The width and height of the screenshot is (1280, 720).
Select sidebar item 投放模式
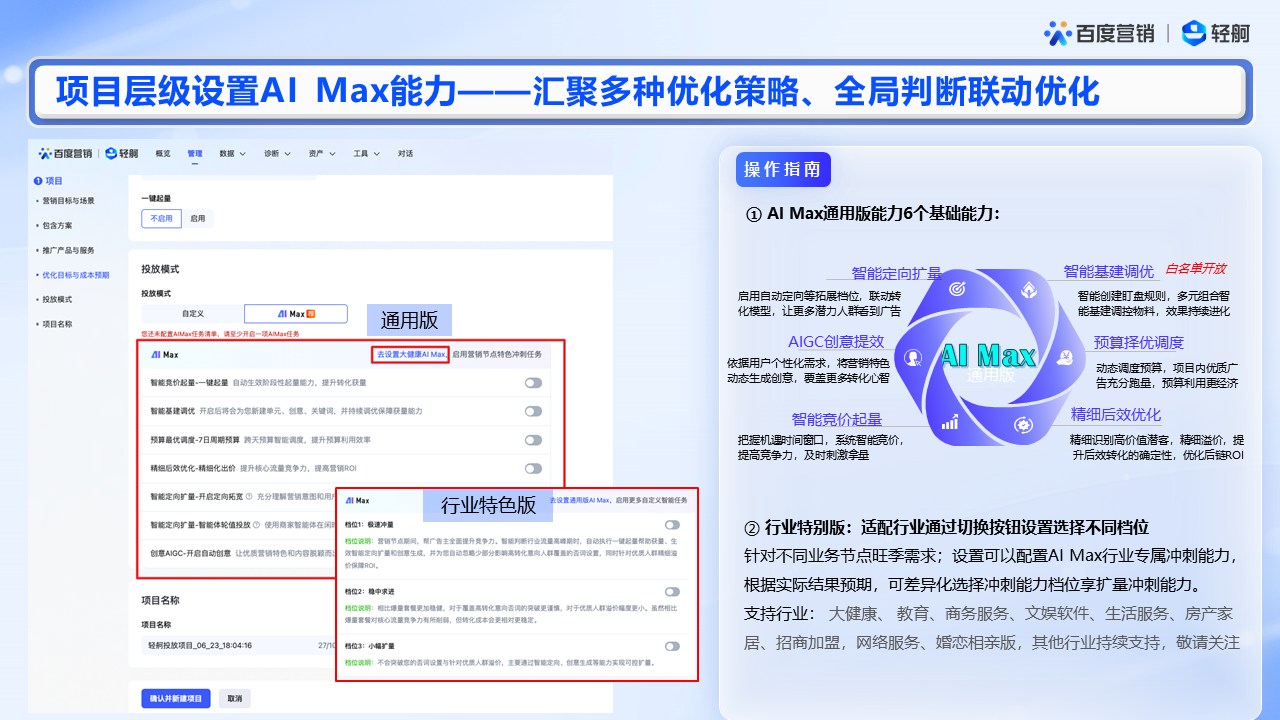click(57, 299)
